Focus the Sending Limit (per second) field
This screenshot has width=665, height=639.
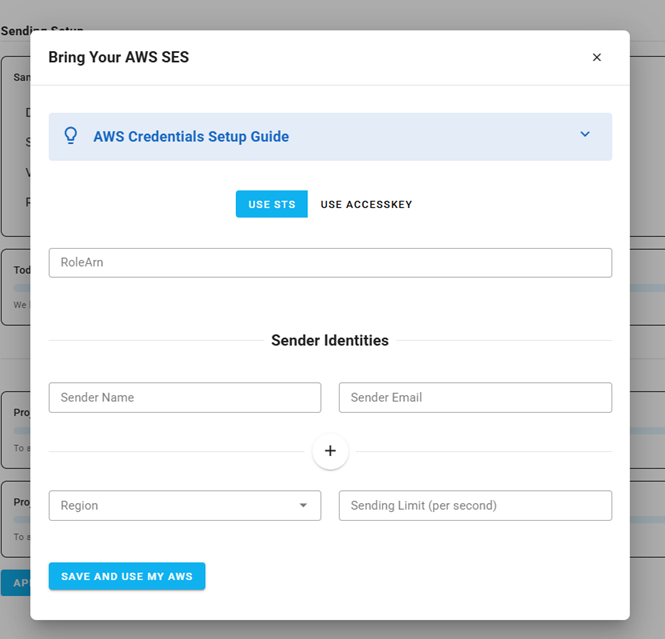pos(475,505)
